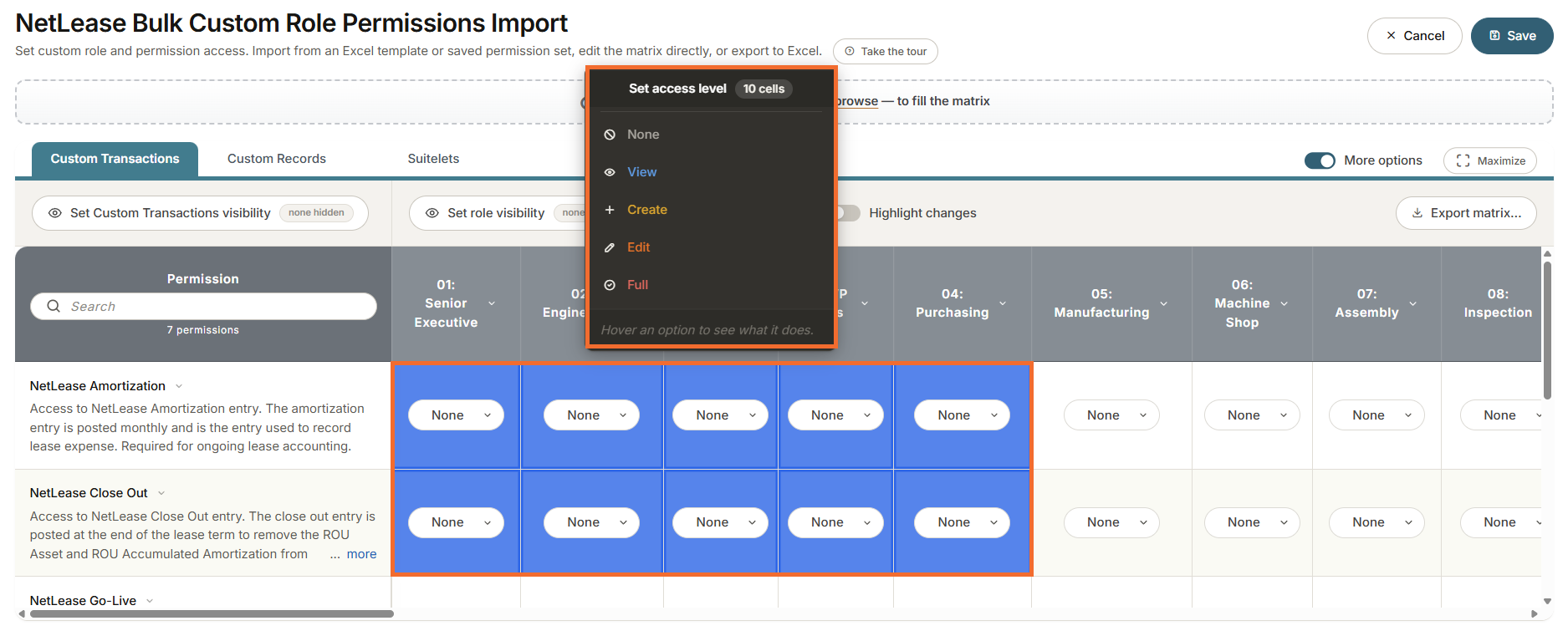Click the browse link in the drop zone
The image size is (1568, 636).
pos(857,101)
